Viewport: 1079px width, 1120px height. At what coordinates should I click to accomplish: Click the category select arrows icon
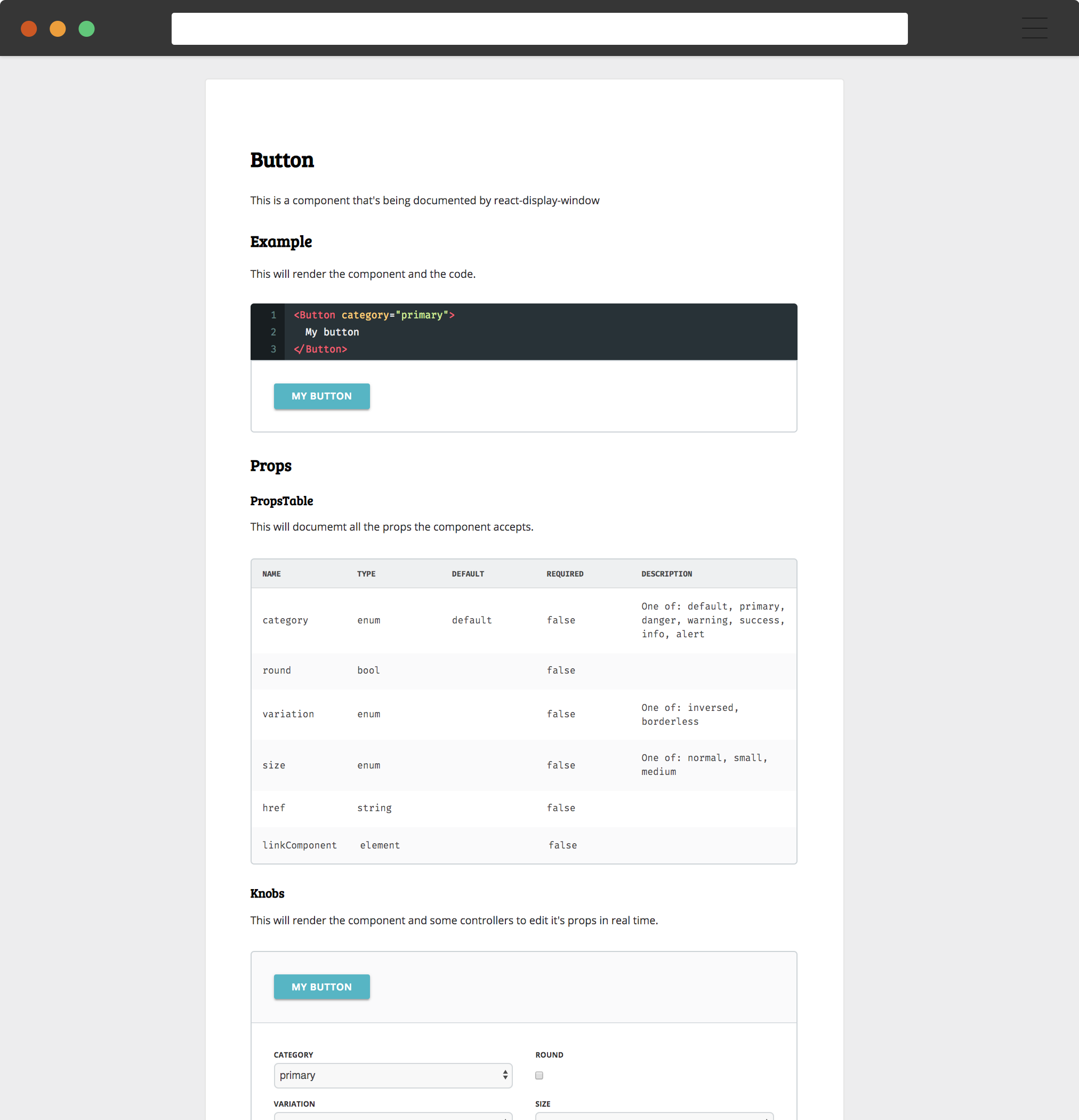(x=505, y=1075)
